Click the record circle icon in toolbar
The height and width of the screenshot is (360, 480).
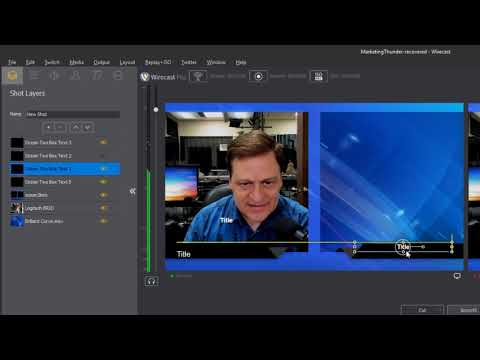pyautogui.click(x=258, y=76)
